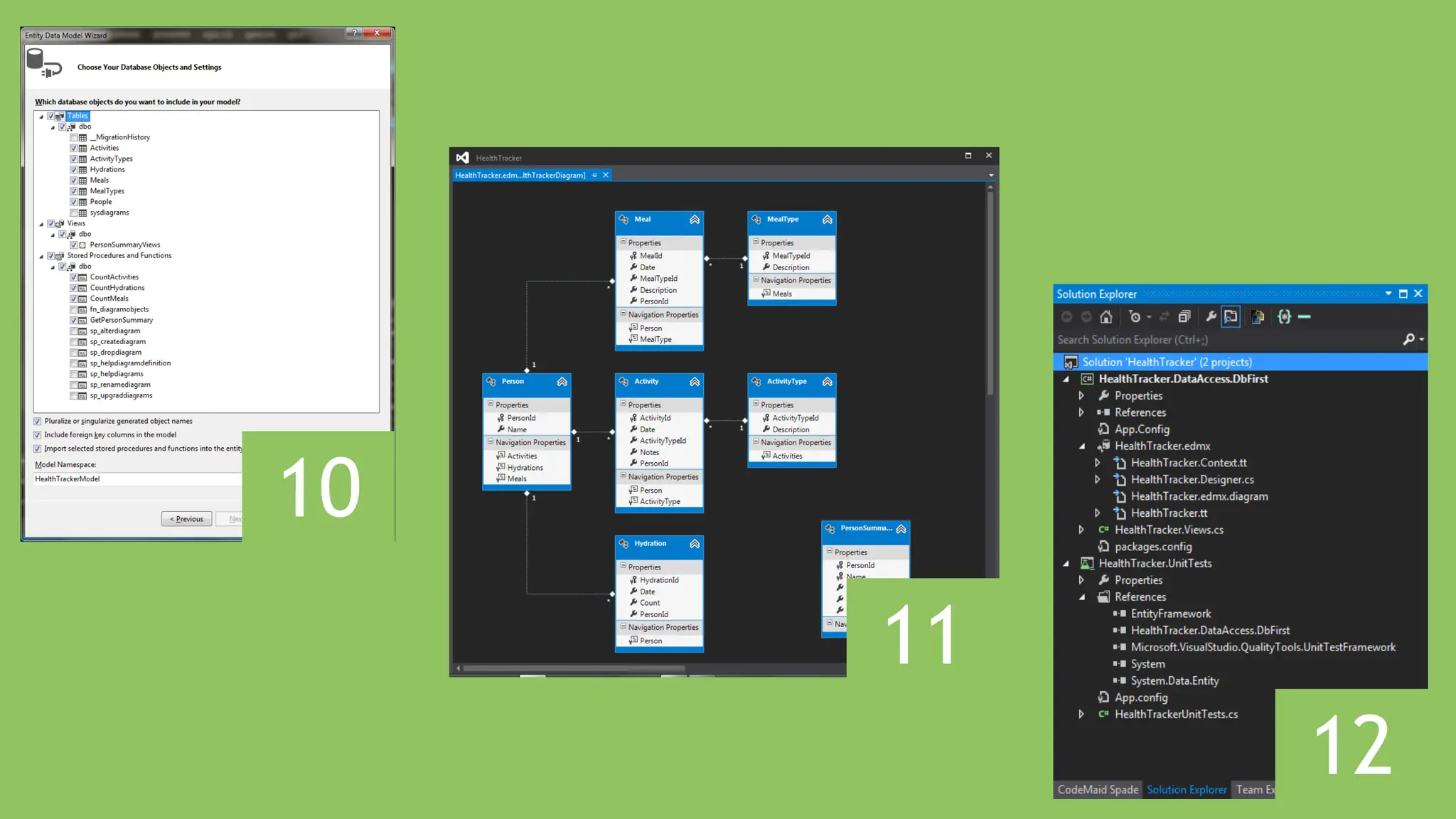1456x819 pixels.
Task: Collapse the HealthTracker.edmx tree node
Action: pos(1081,446)
